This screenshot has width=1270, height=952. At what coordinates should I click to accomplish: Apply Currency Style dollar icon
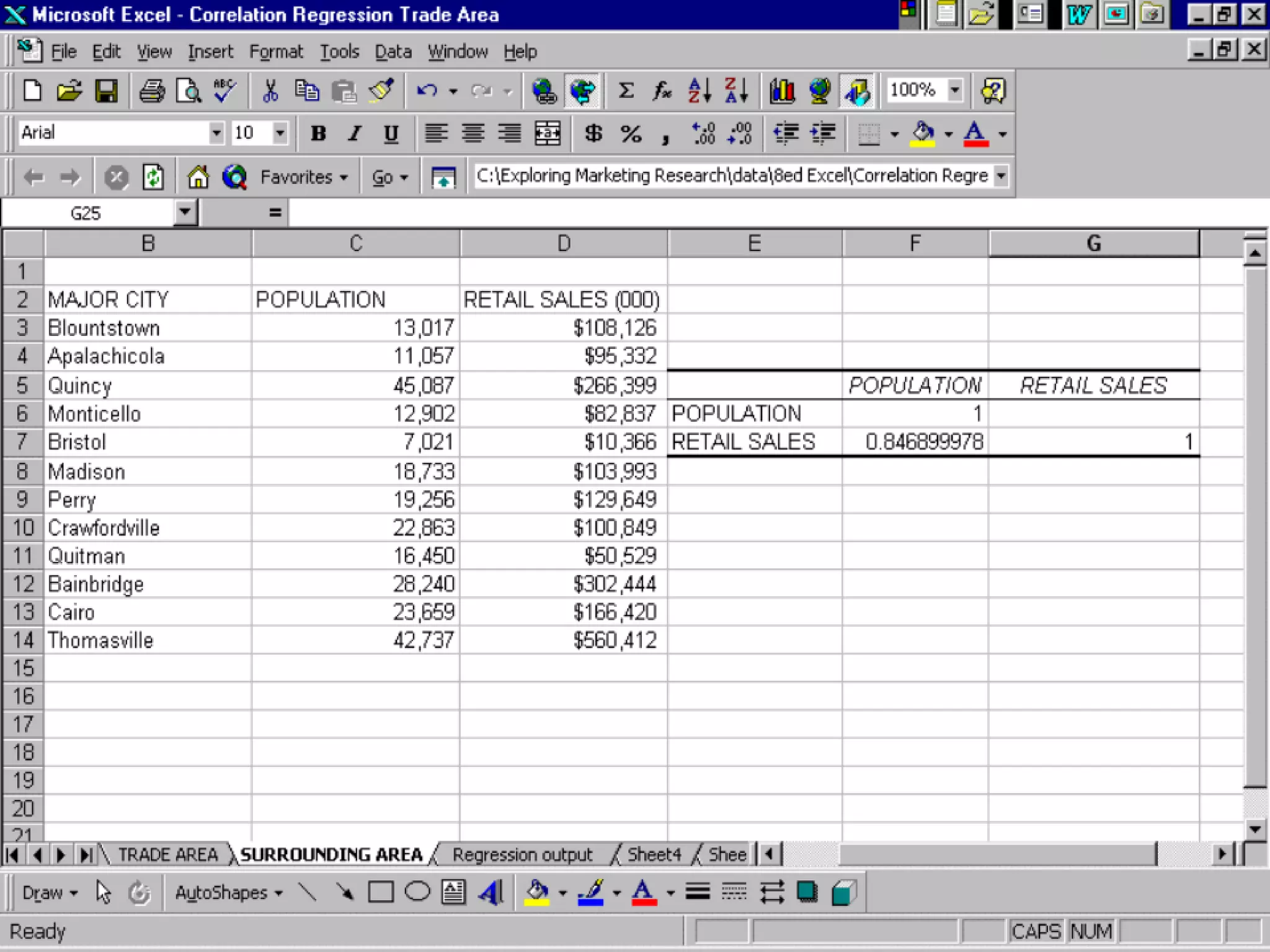coord(593,134)
